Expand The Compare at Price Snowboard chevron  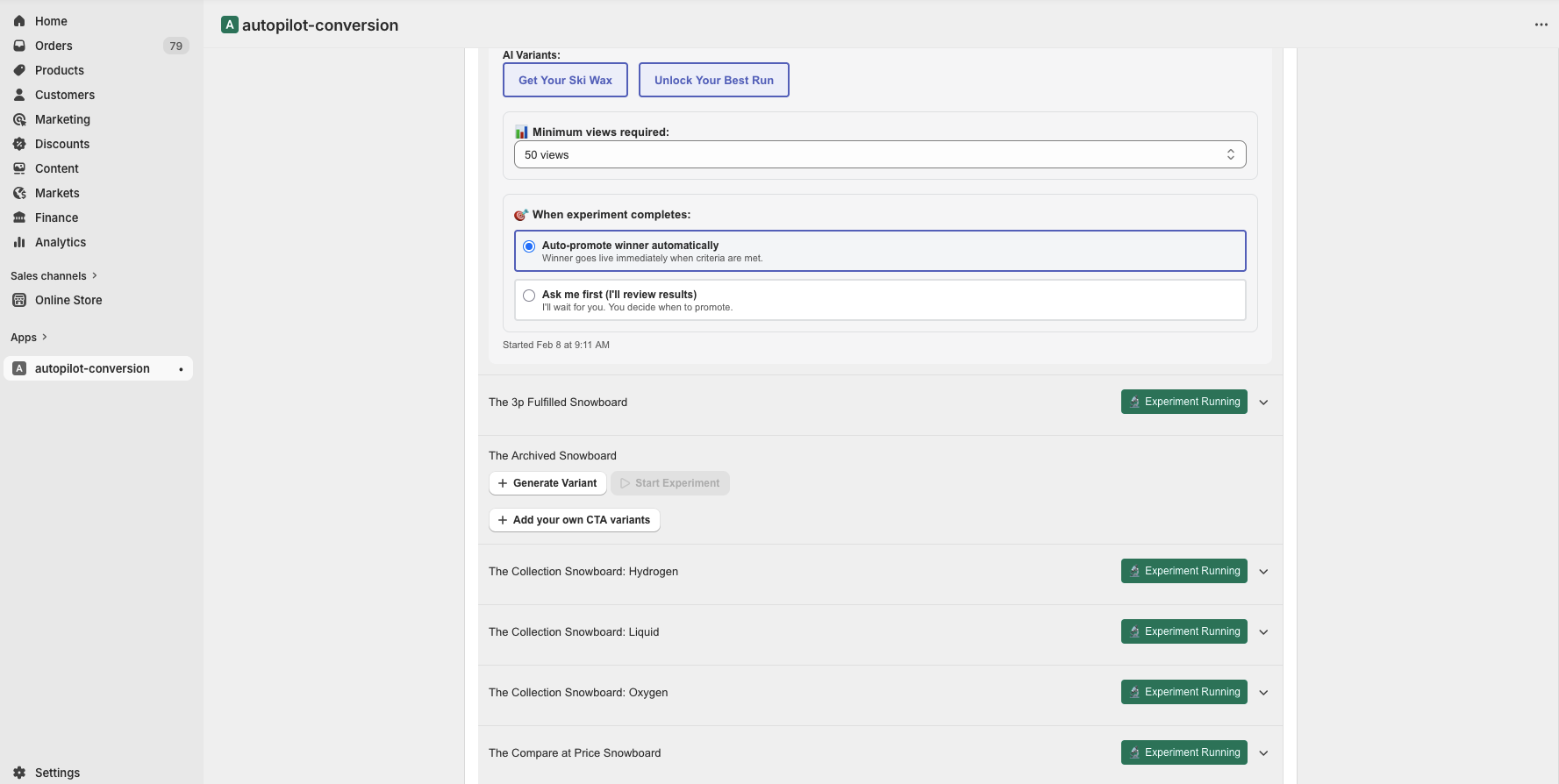click(1263, 753)
